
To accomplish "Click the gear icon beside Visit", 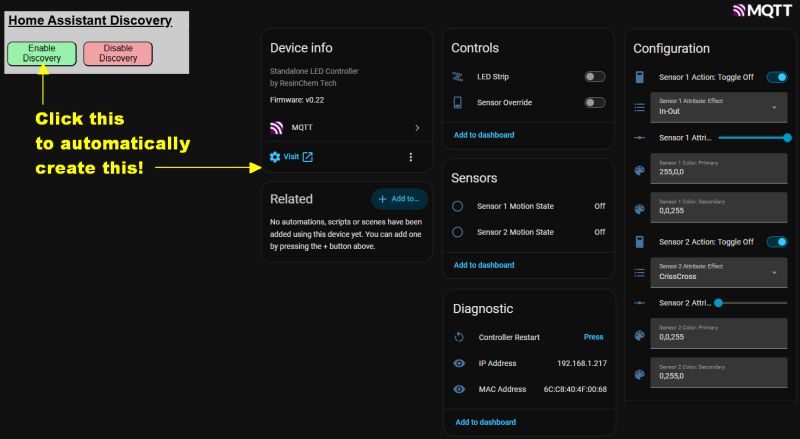I will (275, 157).
